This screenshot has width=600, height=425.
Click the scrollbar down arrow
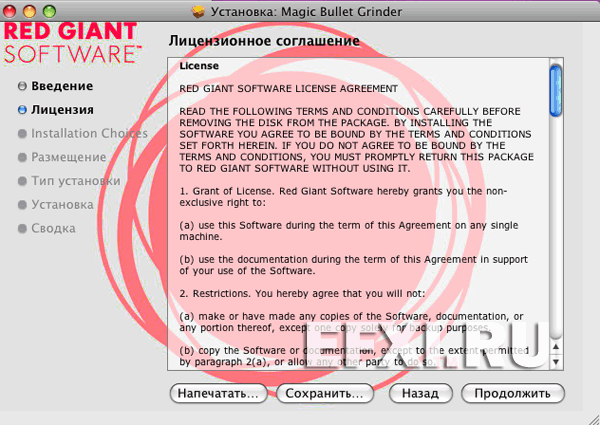point(556,362)
